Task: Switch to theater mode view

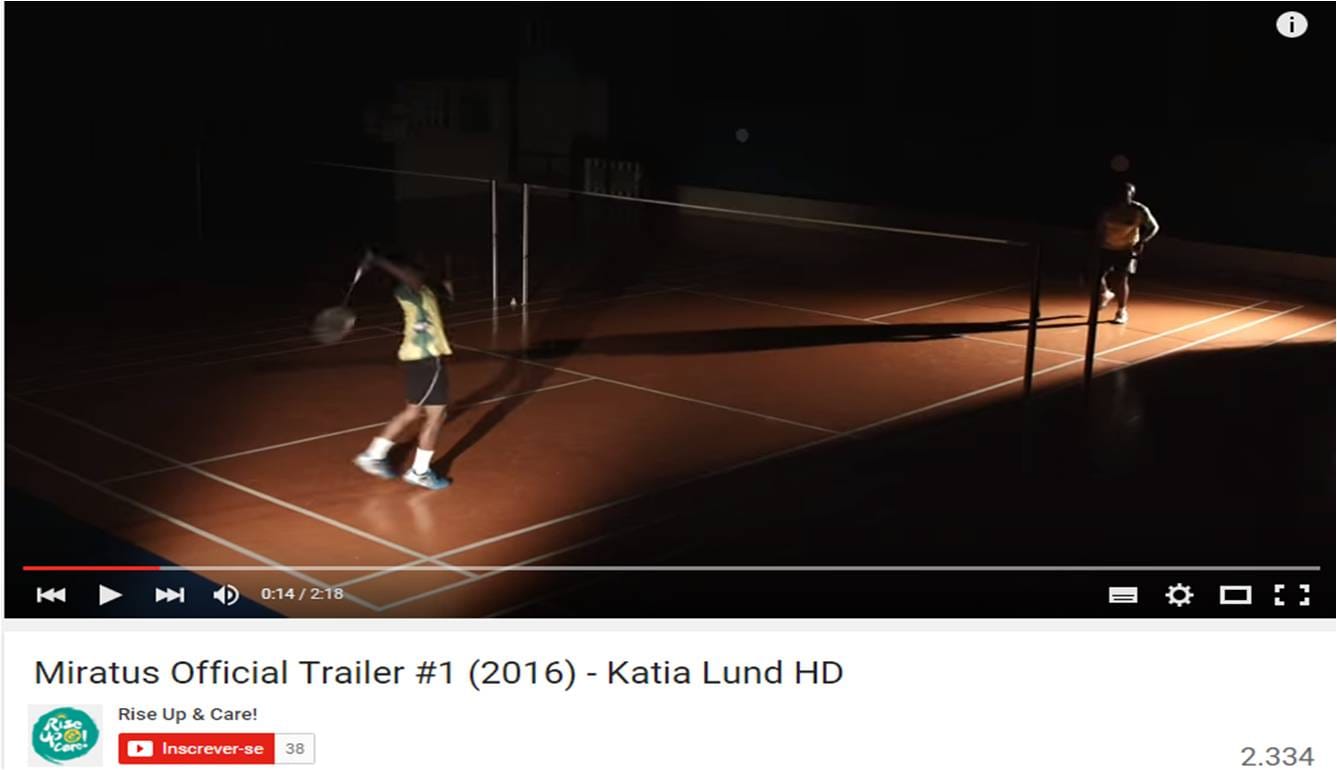Action: pyautogui.click(x=1235, y=595)
